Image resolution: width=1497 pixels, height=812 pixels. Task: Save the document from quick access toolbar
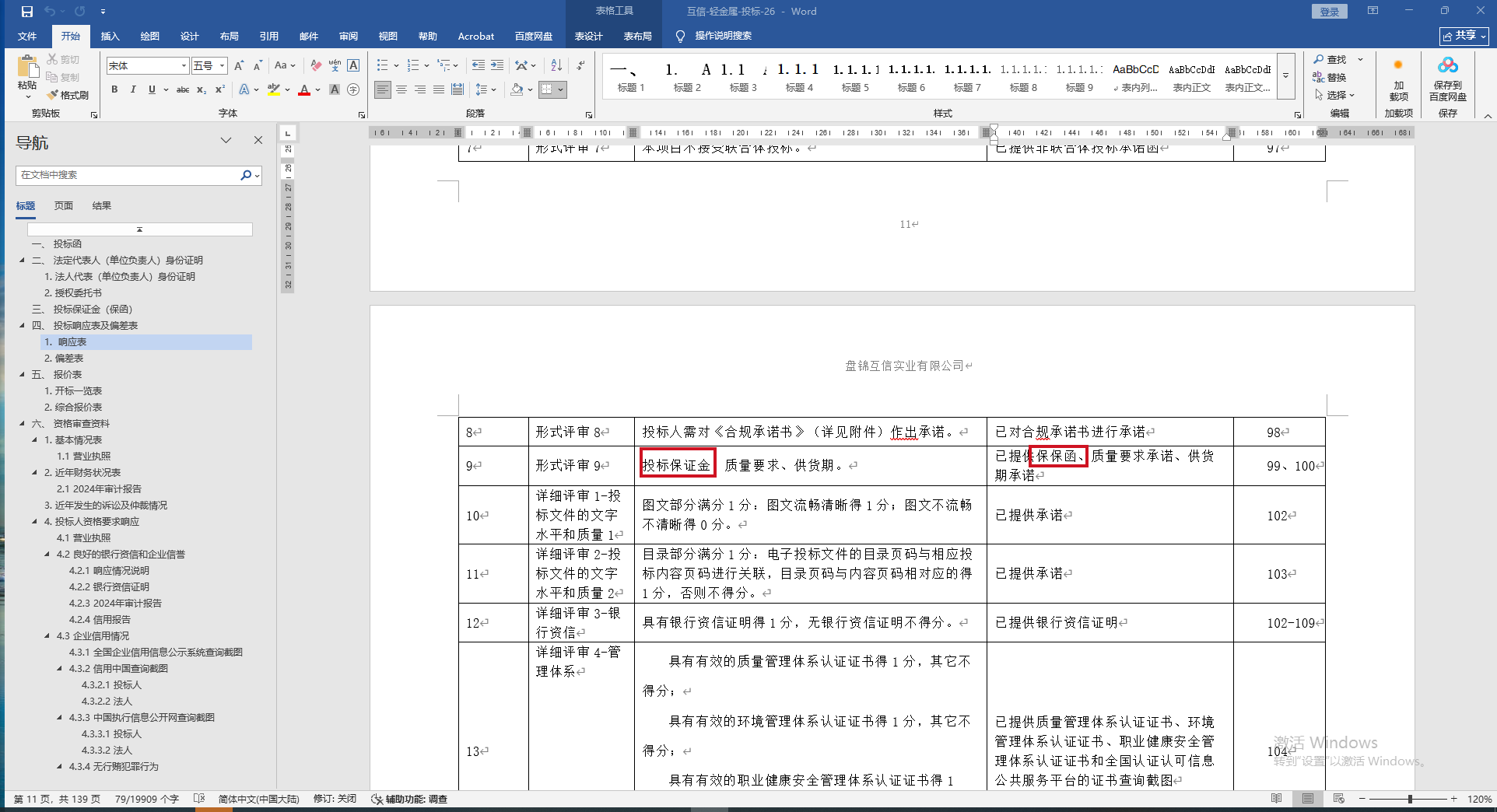[27, 12]
